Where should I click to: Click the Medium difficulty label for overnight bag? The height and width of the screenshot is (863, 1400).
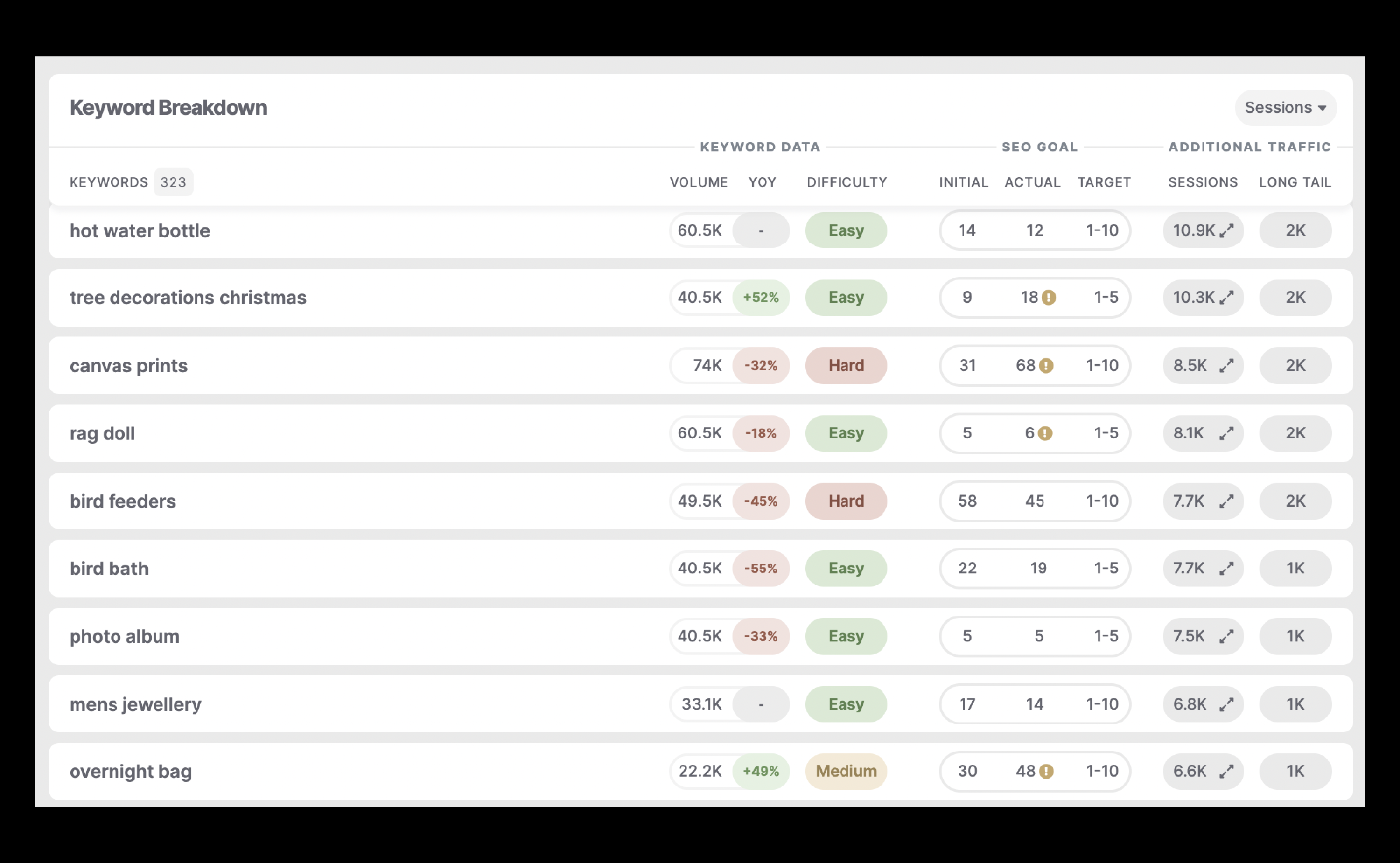click(x=846, y=771)
